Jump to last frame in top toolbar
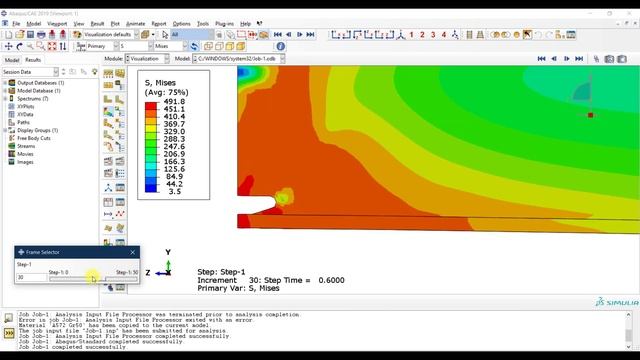 coord(311,35)
